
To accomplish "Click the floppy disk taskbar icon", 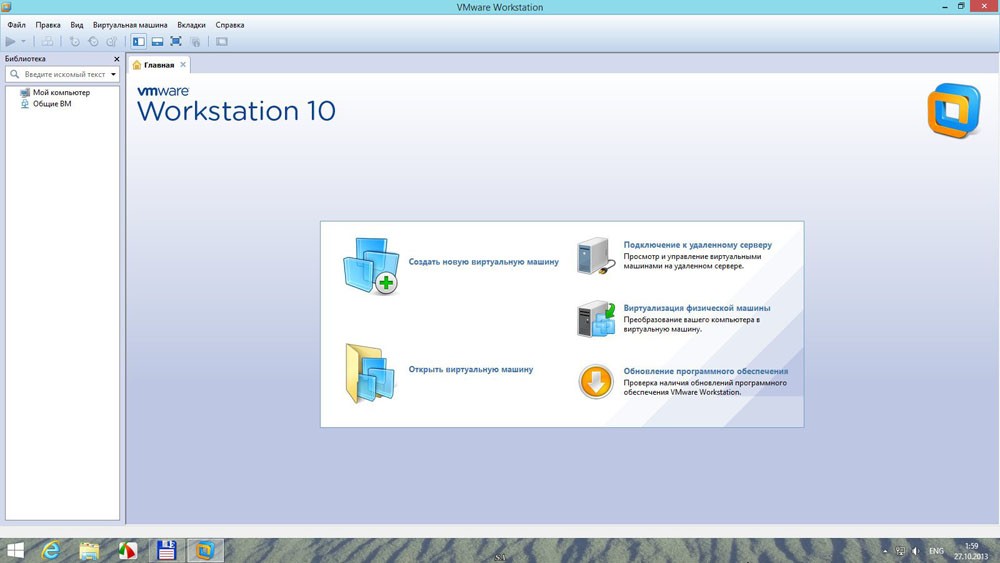I will pyautogui.click(x=166, y=550).
